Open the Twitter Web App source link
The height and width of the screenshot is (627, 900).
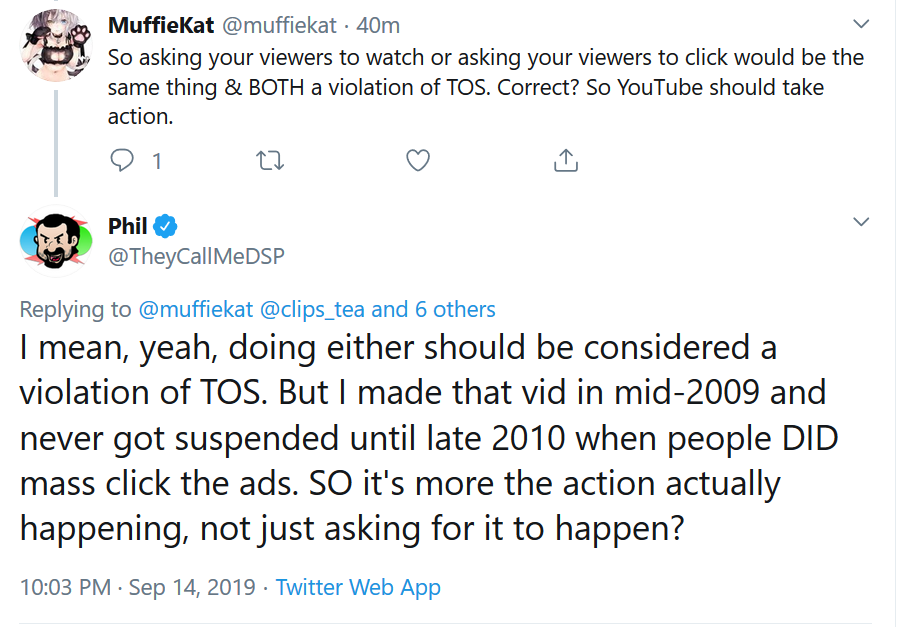click(x=358, y=587)
